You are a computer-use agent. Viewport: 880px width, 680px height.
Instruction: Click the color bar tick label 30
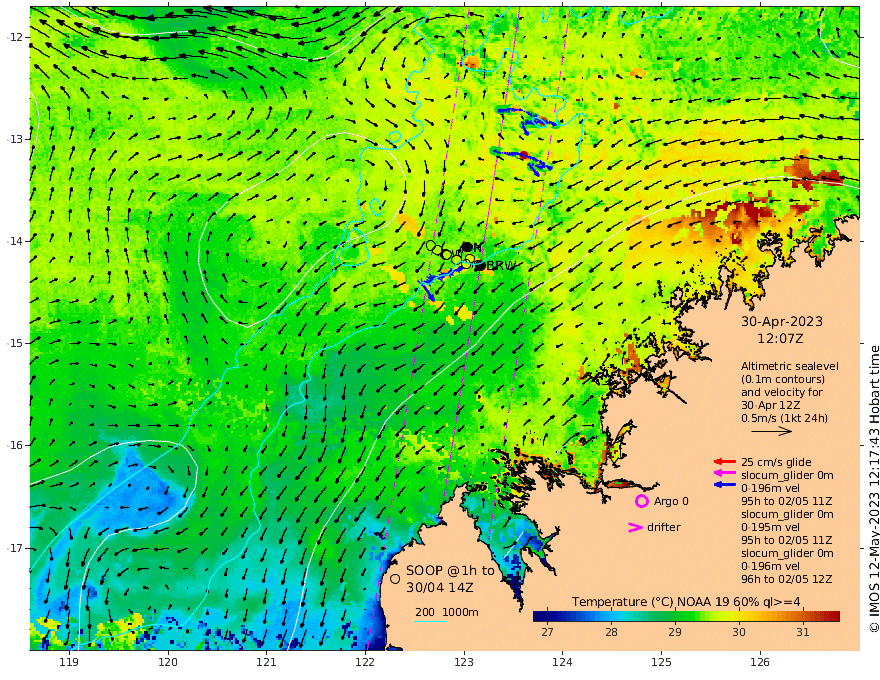click(x=739, y=632)
